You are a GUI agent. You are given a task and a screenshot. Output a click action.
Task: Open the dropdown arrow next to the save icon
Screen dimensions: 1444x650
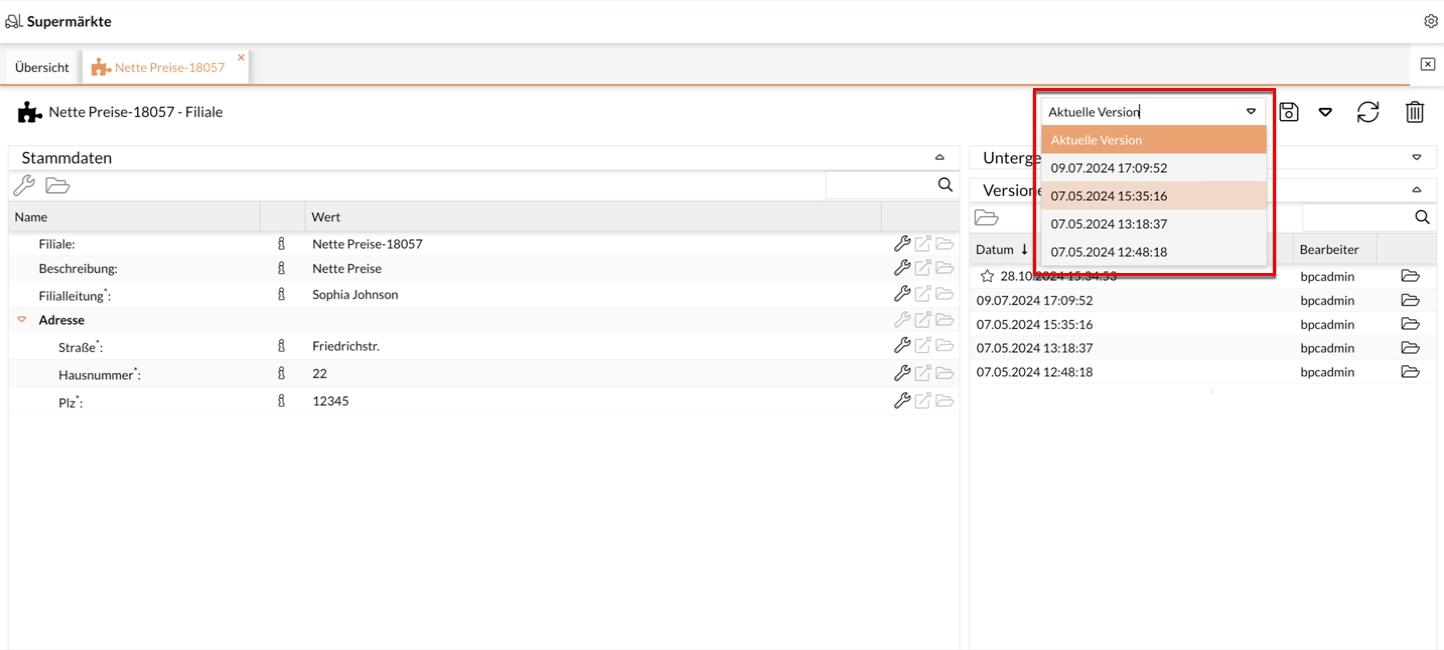(x=1325, y=113)
